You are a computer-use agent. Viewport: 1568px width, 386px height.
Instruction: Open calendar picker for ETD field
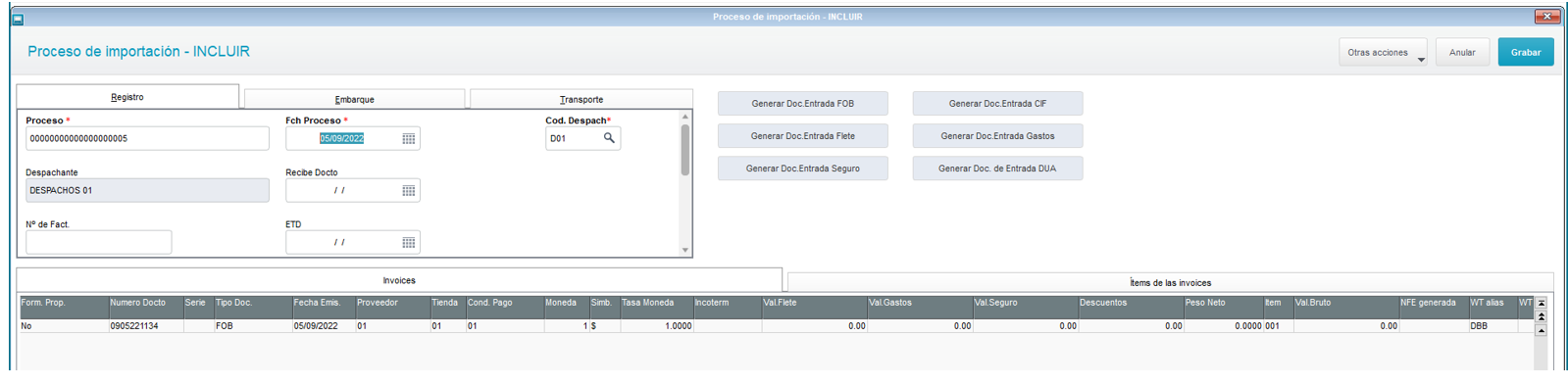(x=409, y=243)
